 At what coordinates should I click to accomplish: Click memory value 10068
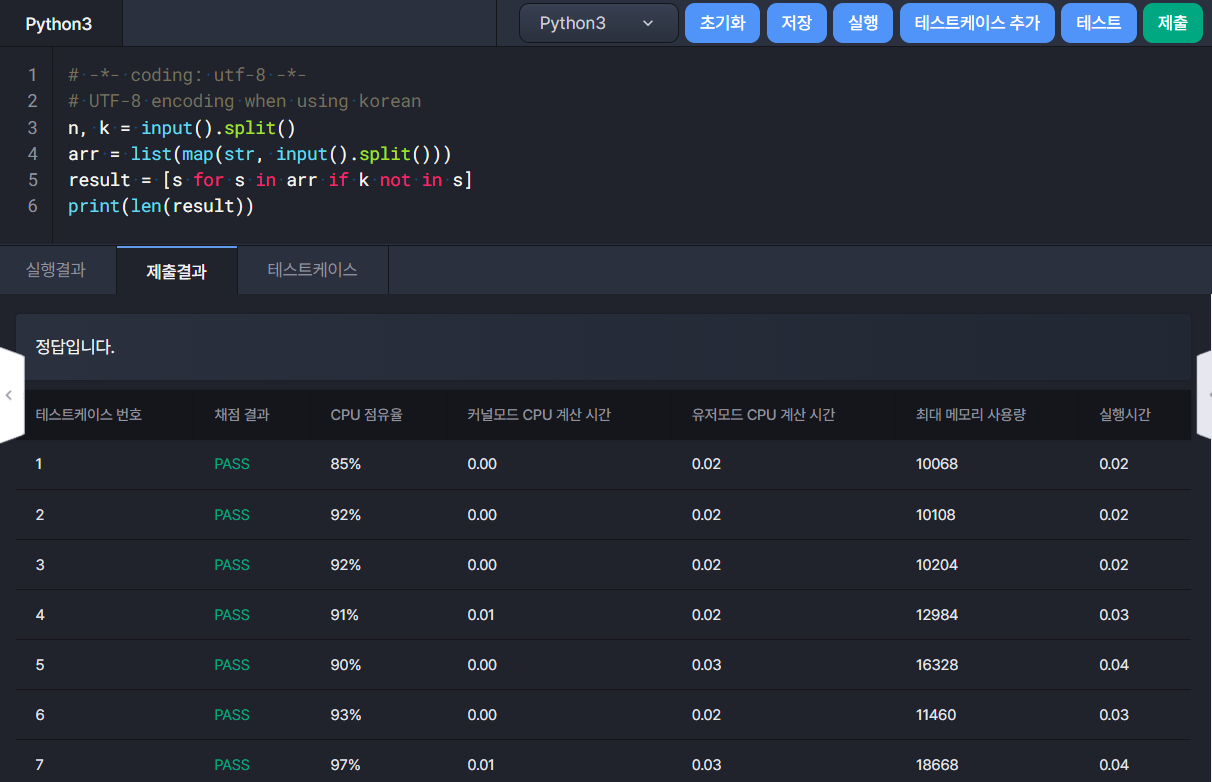tap(937, 464)
